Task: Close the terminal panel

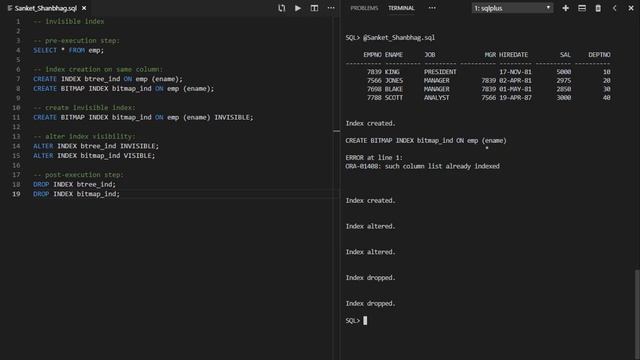Action: [631, 8]
